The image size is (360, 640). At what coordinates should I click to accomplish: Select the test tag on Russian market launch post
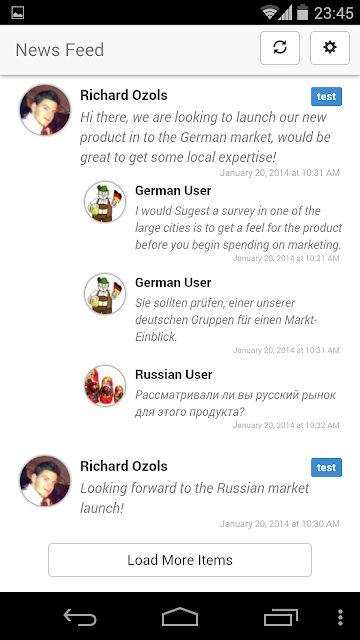(327, 468)
